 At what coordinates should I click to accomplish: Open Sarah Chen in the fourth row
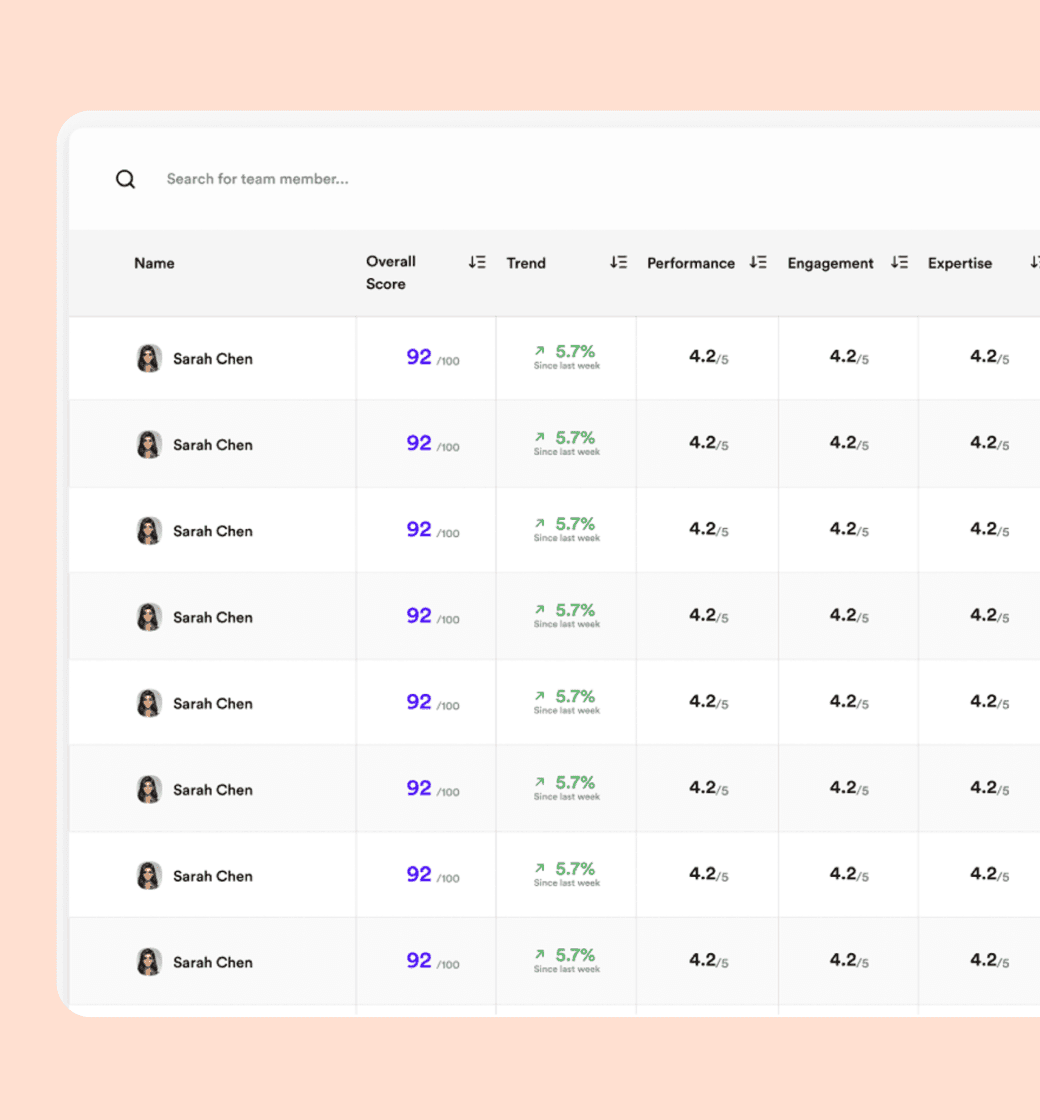[x=213, y=618]
